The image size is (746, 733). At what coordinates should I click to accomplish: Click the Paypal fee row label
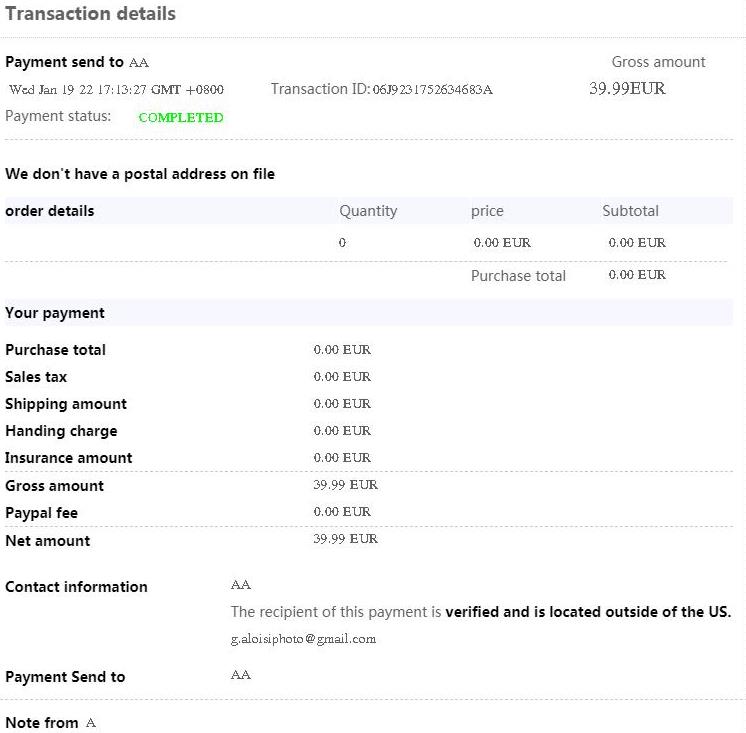[41, 513]
